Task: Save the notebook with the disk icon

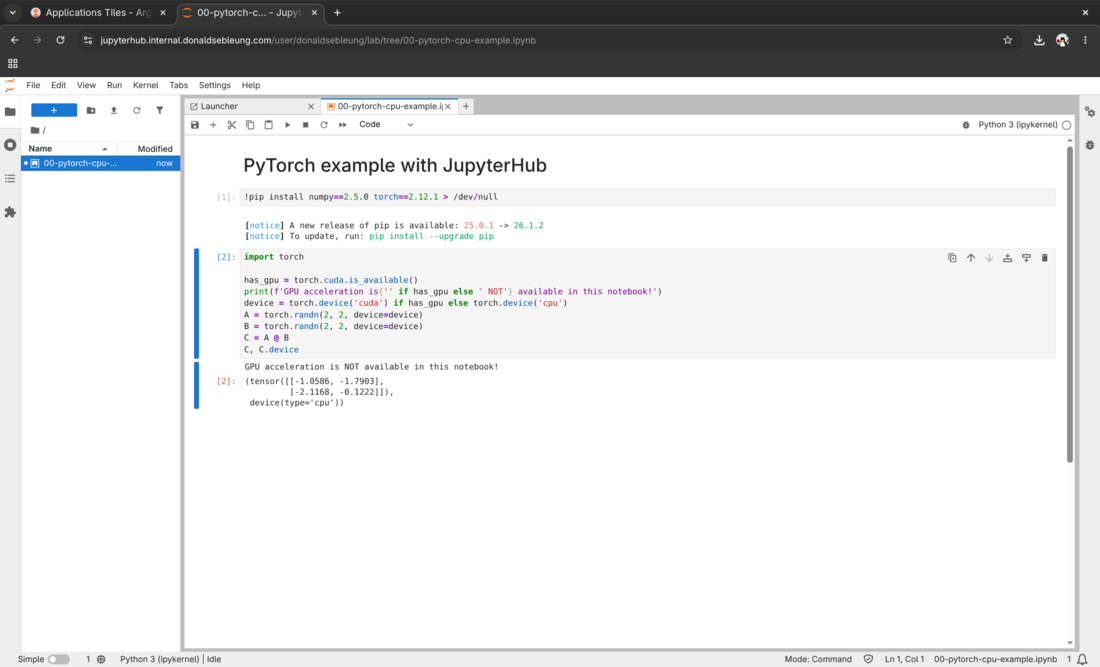Action: (x=195, y=125)
